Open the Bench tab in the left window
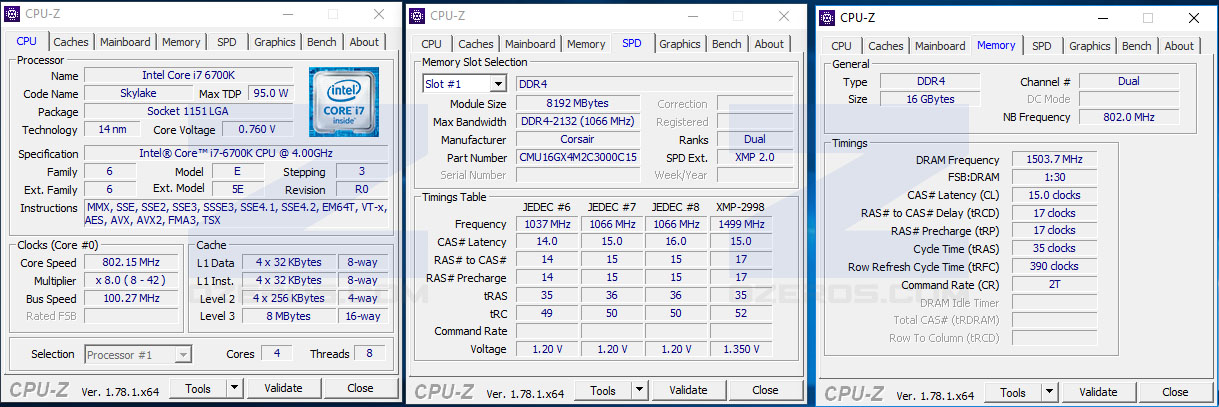 coord(322,42)
